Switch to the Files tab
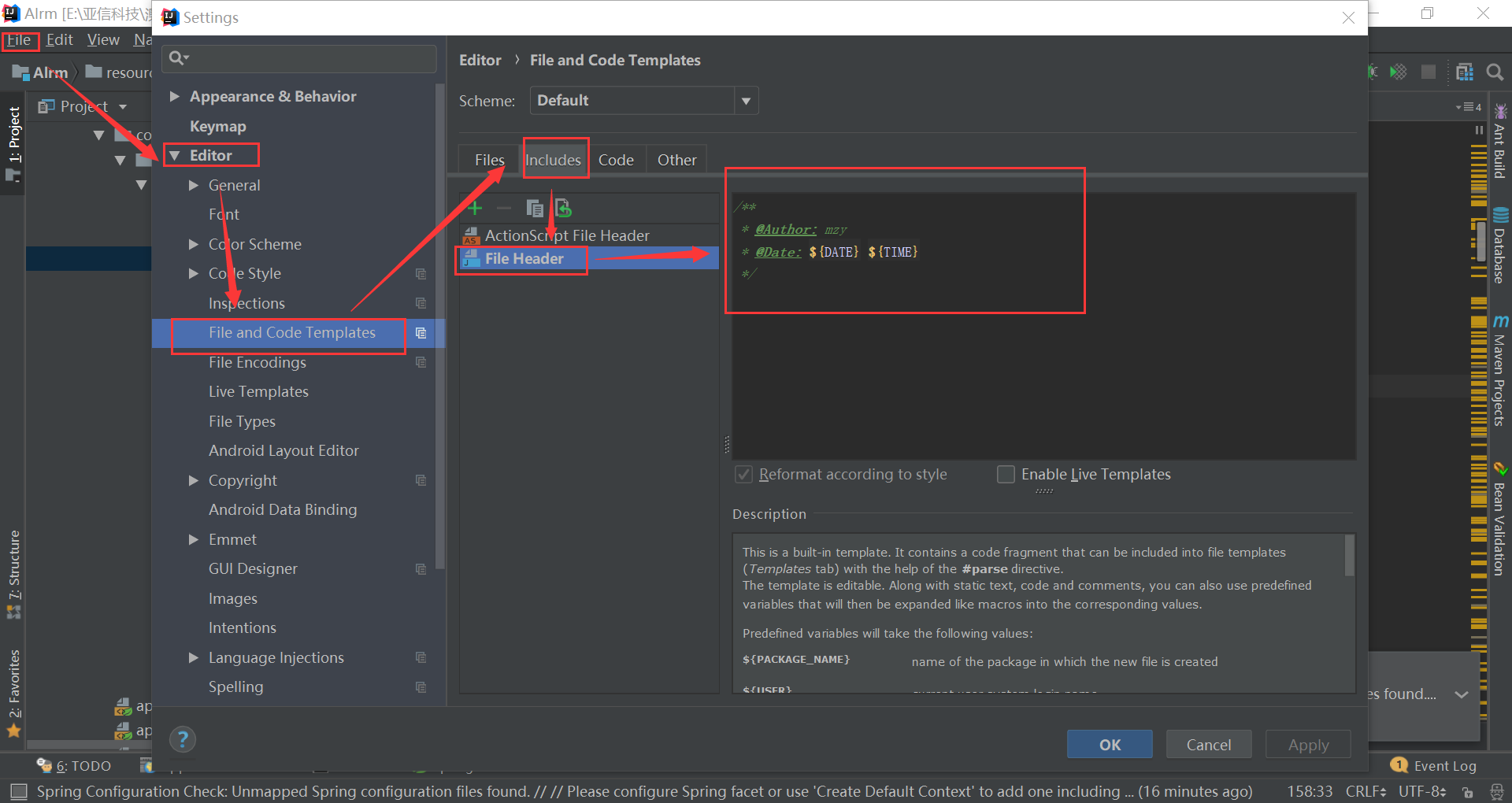The width and height of the screenshot is (1512, 803). tap(489, 160)
